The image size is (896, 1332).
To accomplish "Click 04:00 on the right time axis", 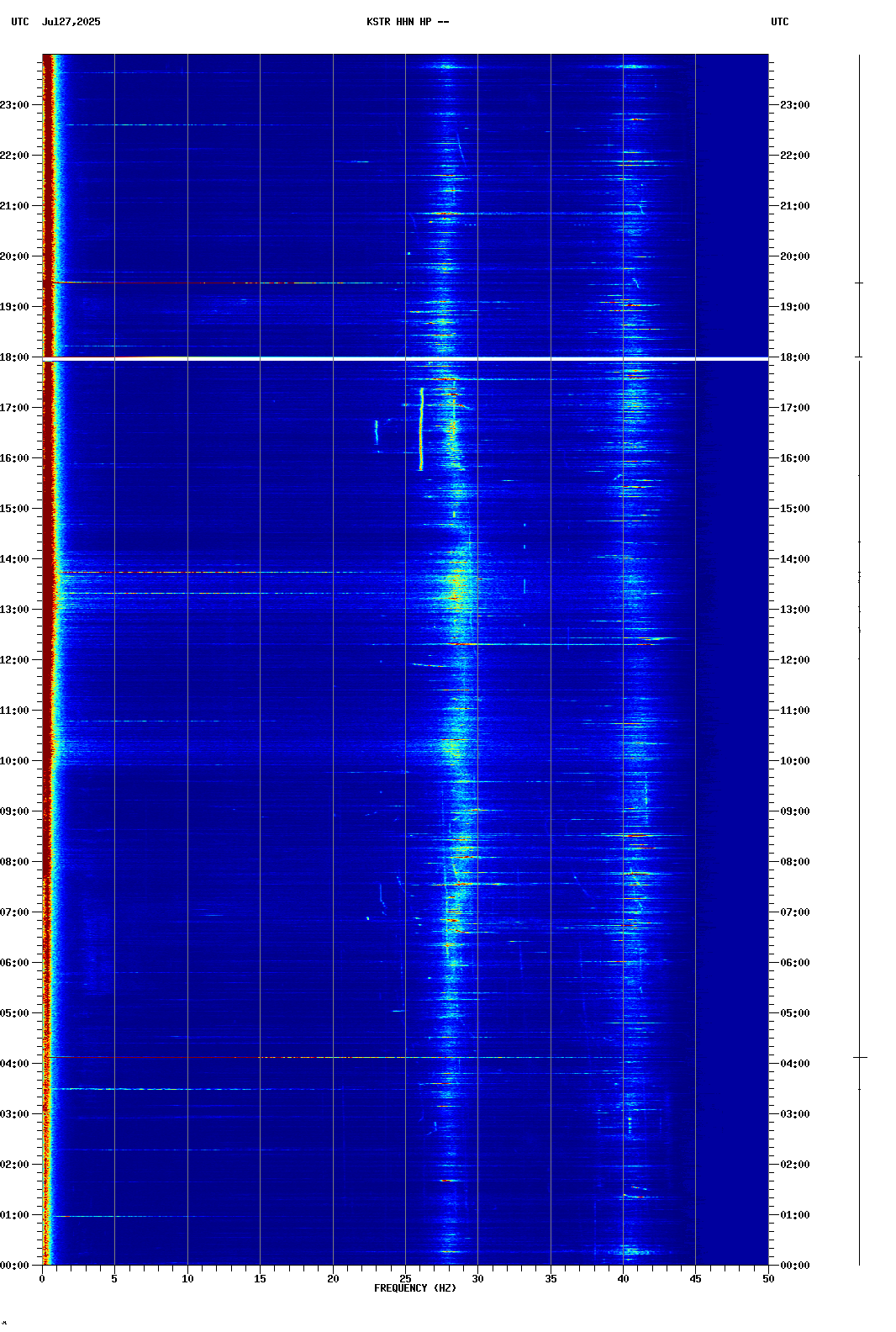I will tap(795, 1064).
